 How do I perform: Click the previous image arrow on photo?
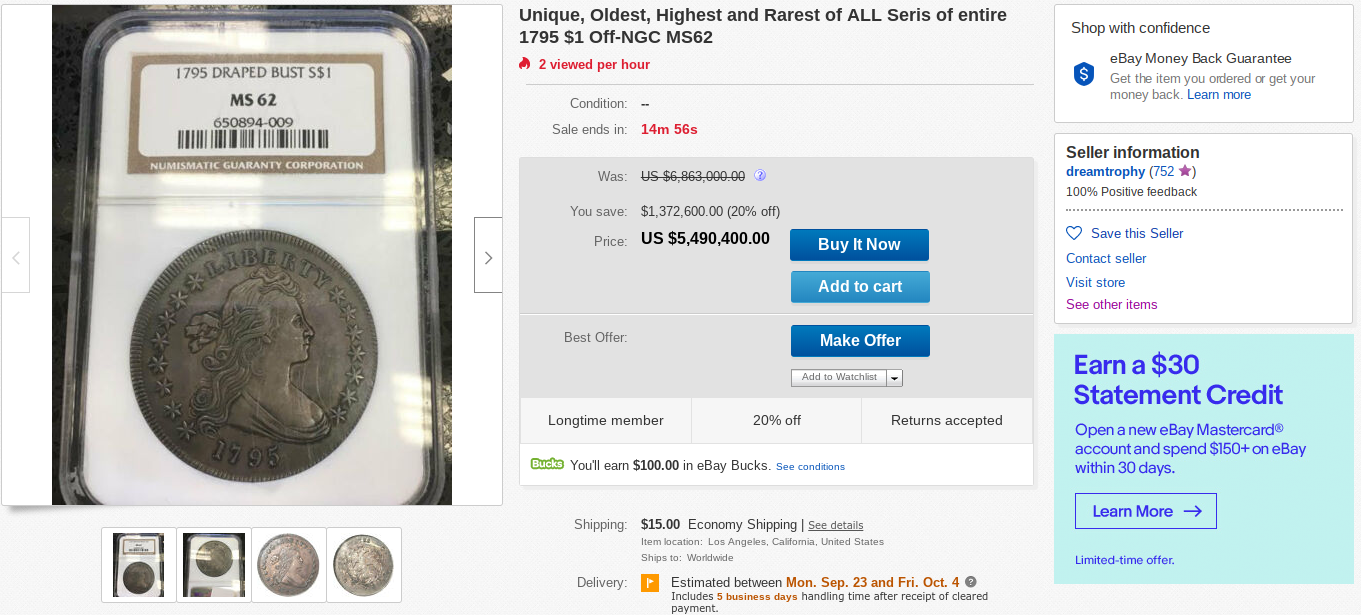pos(16,256)
